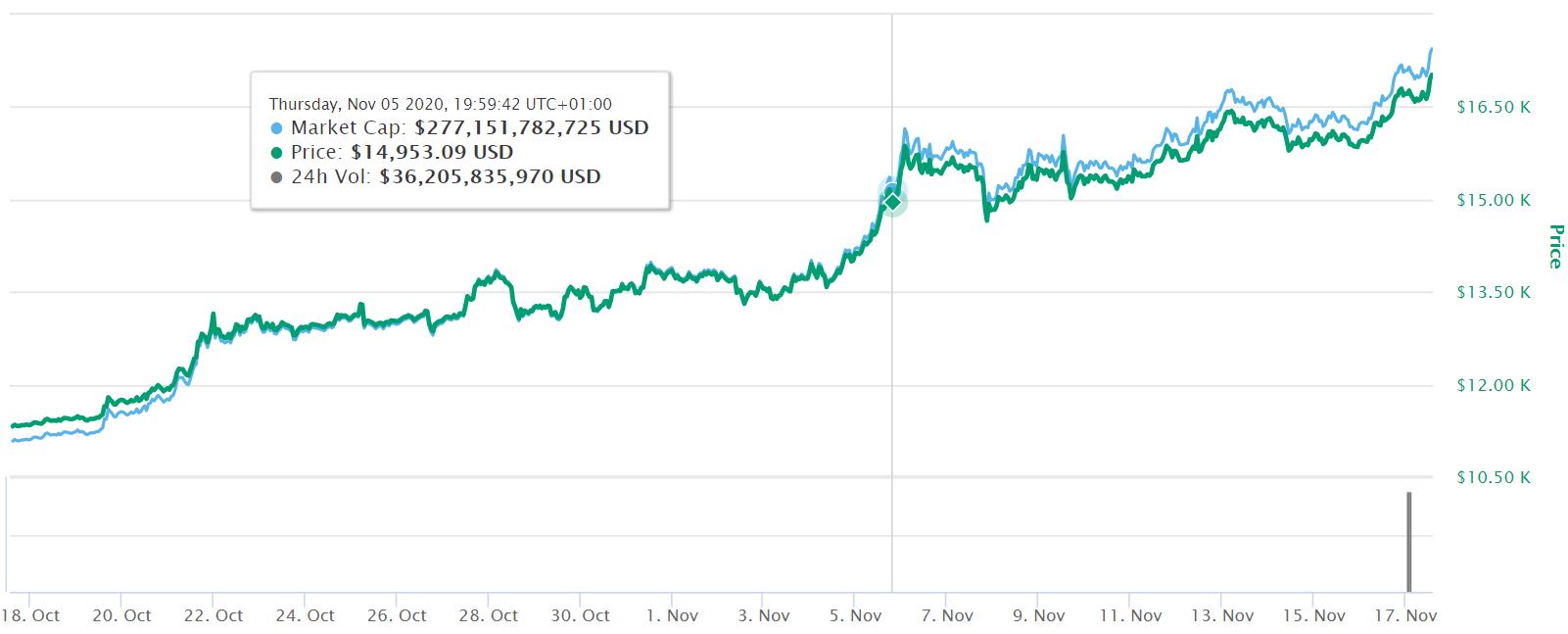Screen dimensions: 1568x634
Task: Click the $13.50 K price axis label
Action: pyautogui.click(x=1493, y=293)
